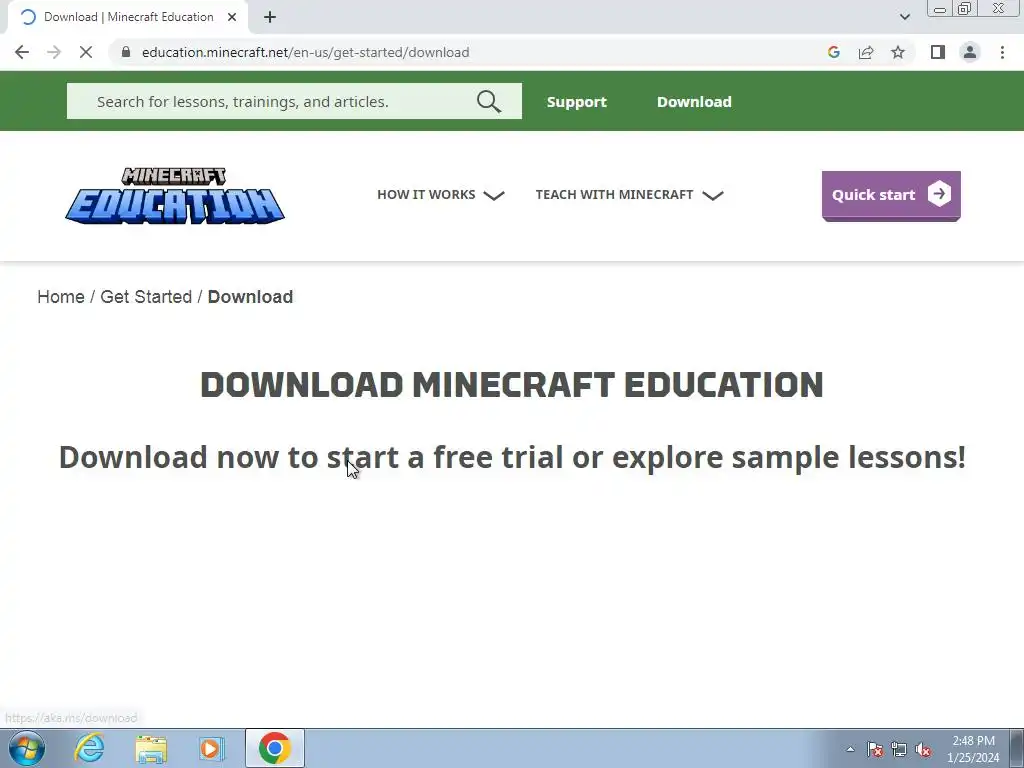The width and height of the screenshot is (1024, 768).
Task: Select the Download | Minecraft Education tab
Action: coord(128,17)
